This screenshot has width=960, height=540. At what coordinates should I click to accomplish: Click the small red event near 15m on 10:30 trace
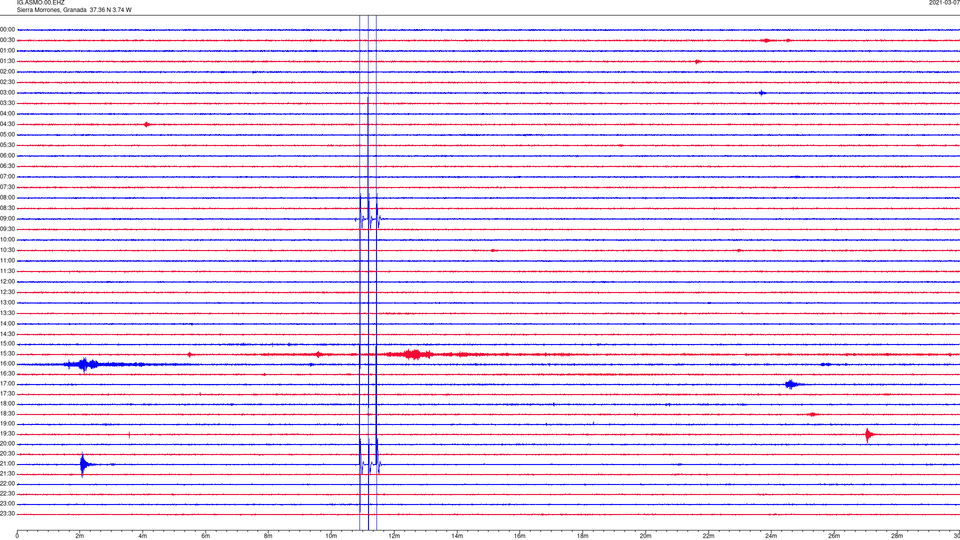pyautogui.click(x=493, y=250)
